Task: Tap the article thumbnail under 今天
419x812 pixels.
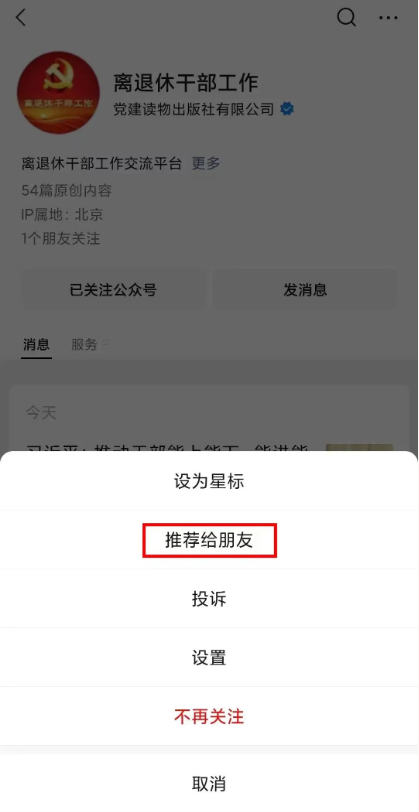Action: [x=359, y=448]
